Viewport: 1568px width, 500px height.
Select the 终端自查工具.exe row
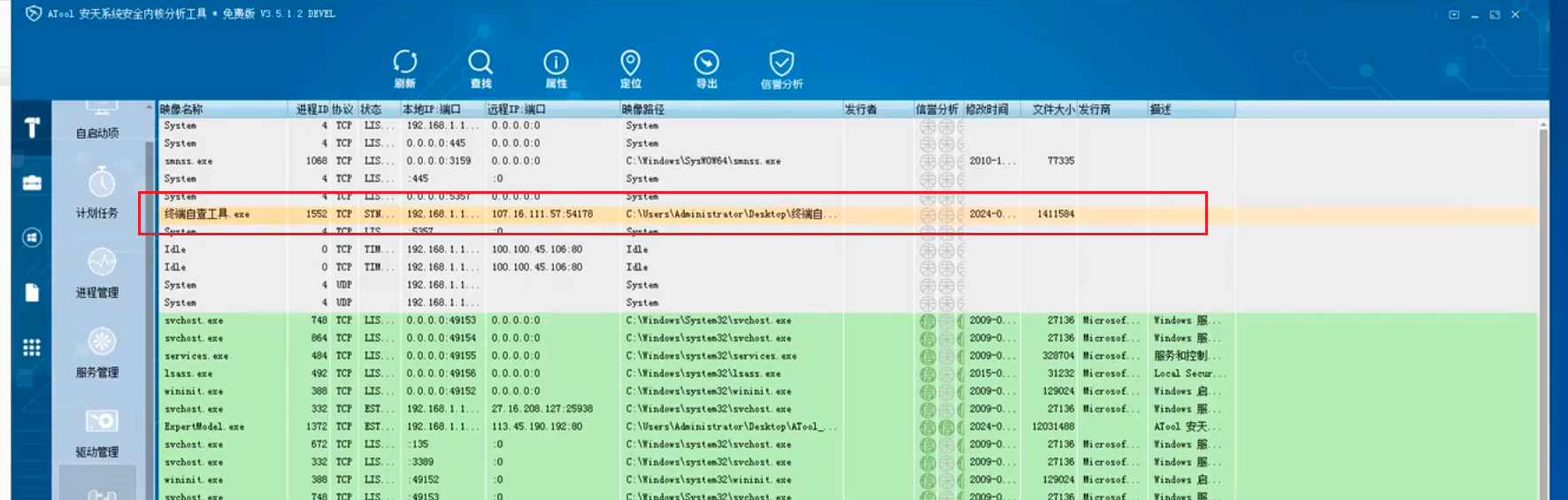point(849,214)
